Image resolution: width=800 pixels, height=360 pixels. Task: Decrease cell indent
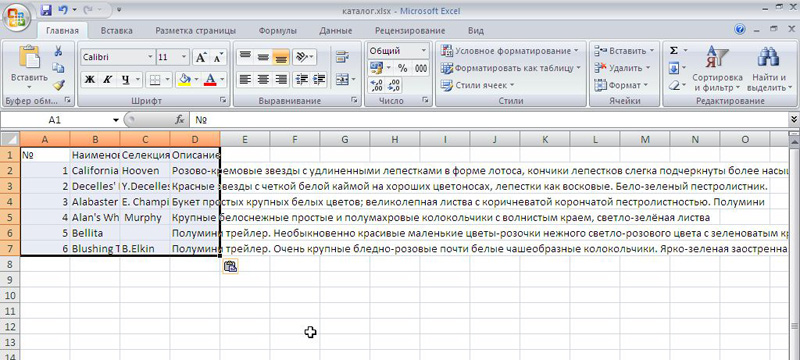pyautogui.click(x=302, y=80)
